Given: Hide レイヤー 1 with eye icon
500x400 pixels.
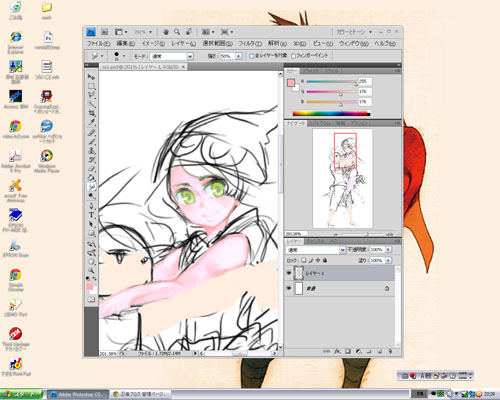Looking at the screenshot, I should click(289, 273).
